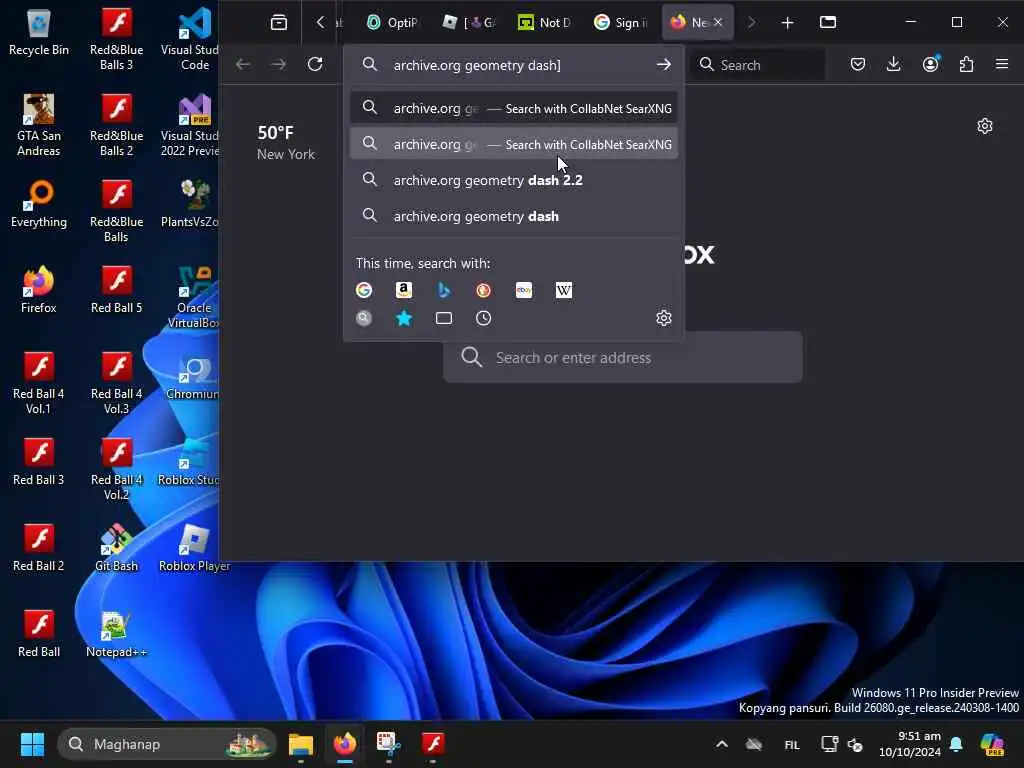
Task: Select the Recycle Bin desktop icon
Action: pos(39,33)
